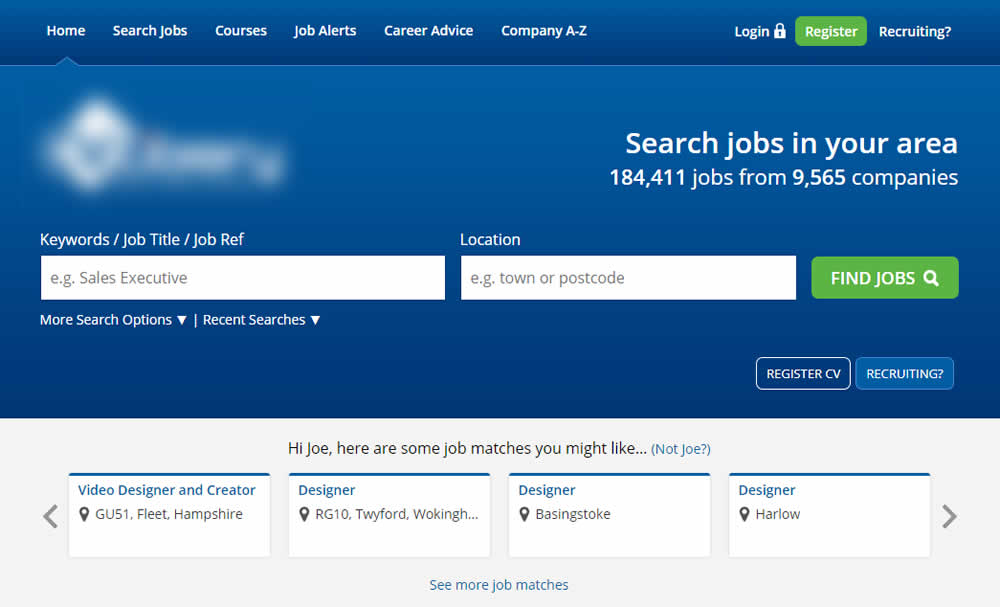Click the map pin icon for Harlow

pyautogui.click(x=744, y=514)
